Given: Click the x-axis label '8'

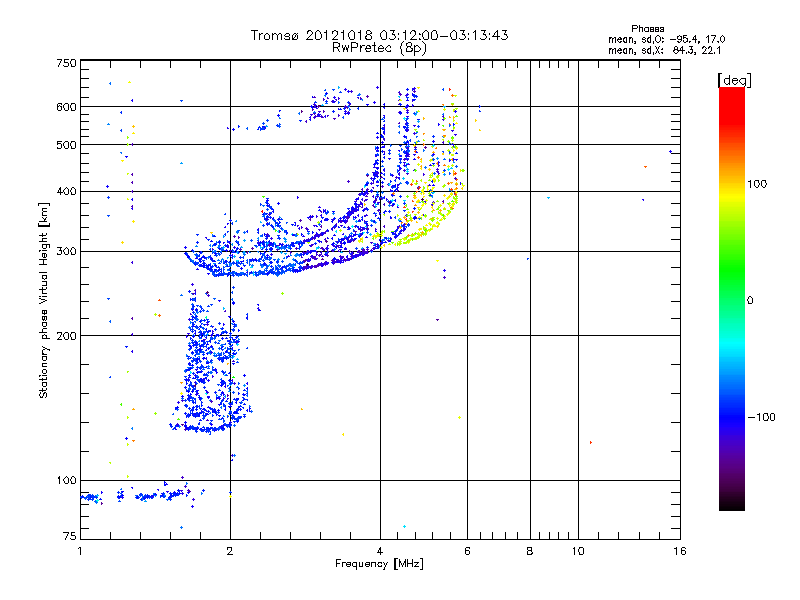Looking at the screenshot, I should tap(530, 551).
